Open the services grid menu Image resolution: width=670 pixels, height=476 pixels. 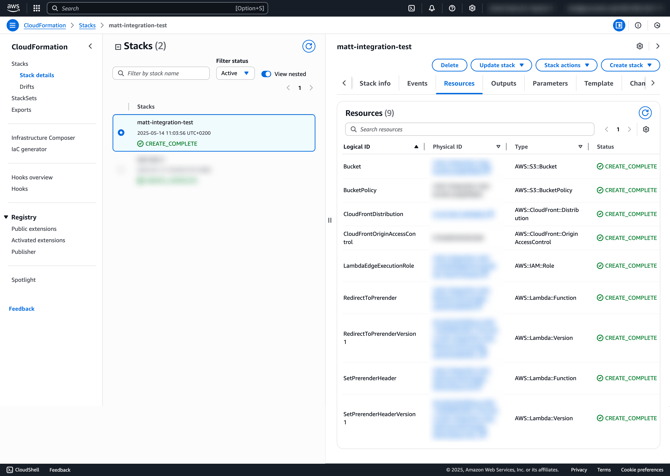(x=37, y=8)
